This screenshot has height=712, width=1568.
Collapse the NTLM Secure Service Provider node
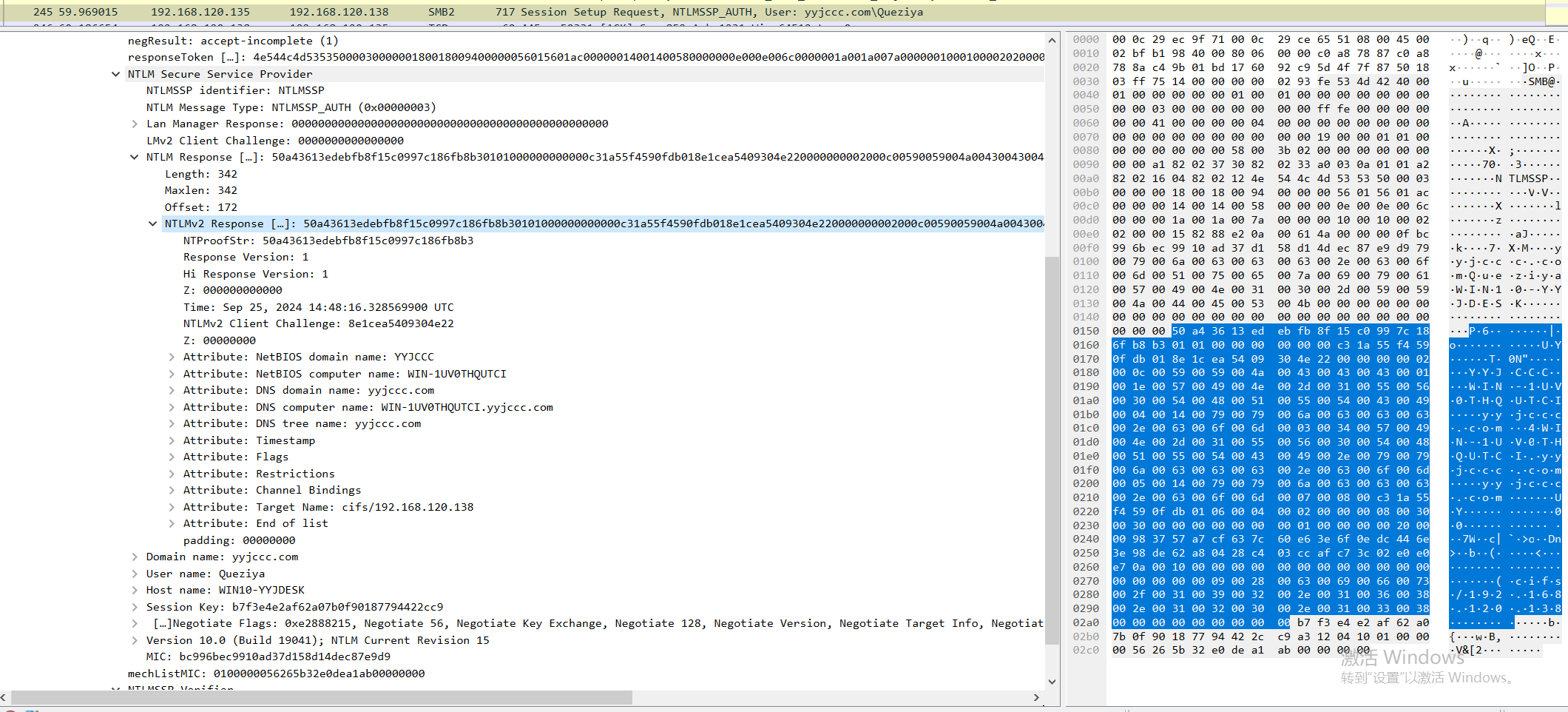pyautogui.click(x=116, y=74)
